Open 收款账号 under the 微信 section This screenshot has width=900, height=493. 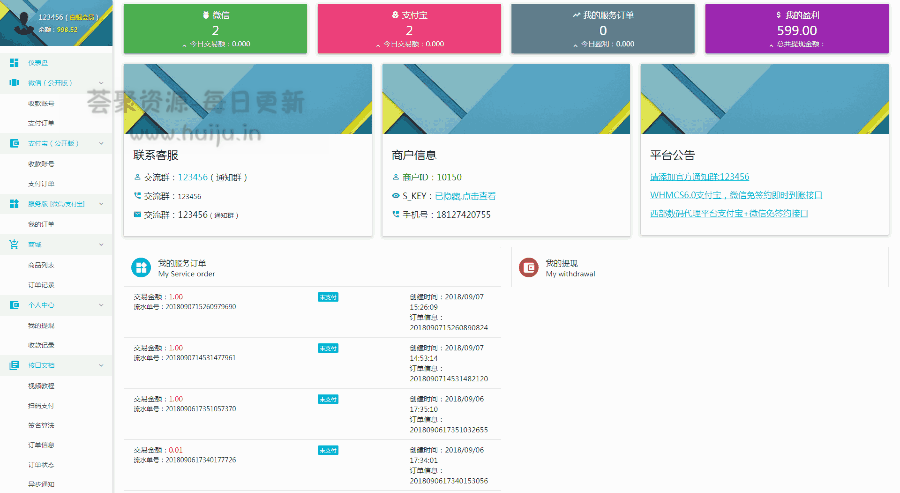[x=41, y=103]
